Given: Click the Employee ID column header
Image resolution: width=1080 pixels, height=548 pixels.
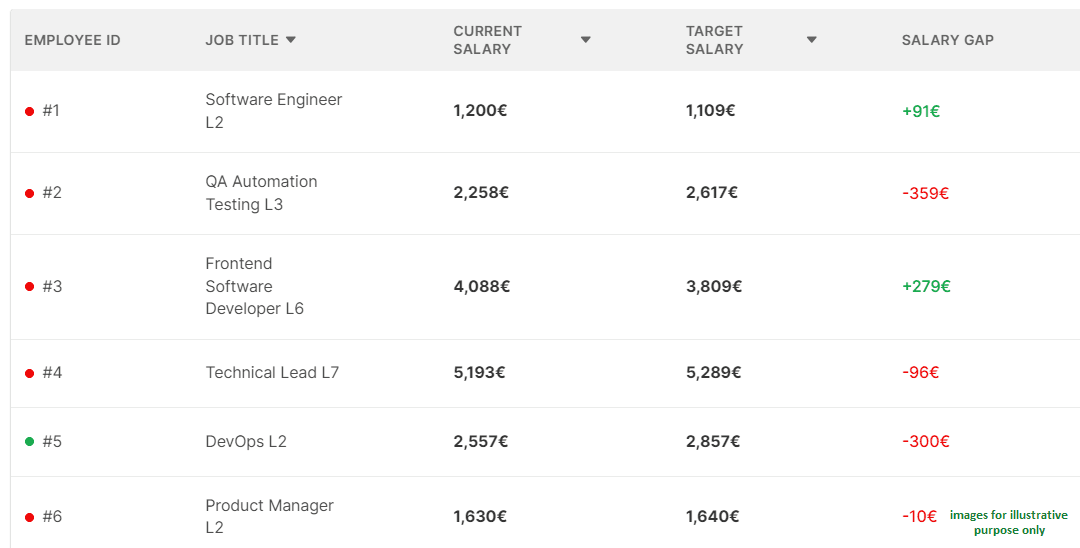Looking at the screenshot, I should tap(72, 40).
